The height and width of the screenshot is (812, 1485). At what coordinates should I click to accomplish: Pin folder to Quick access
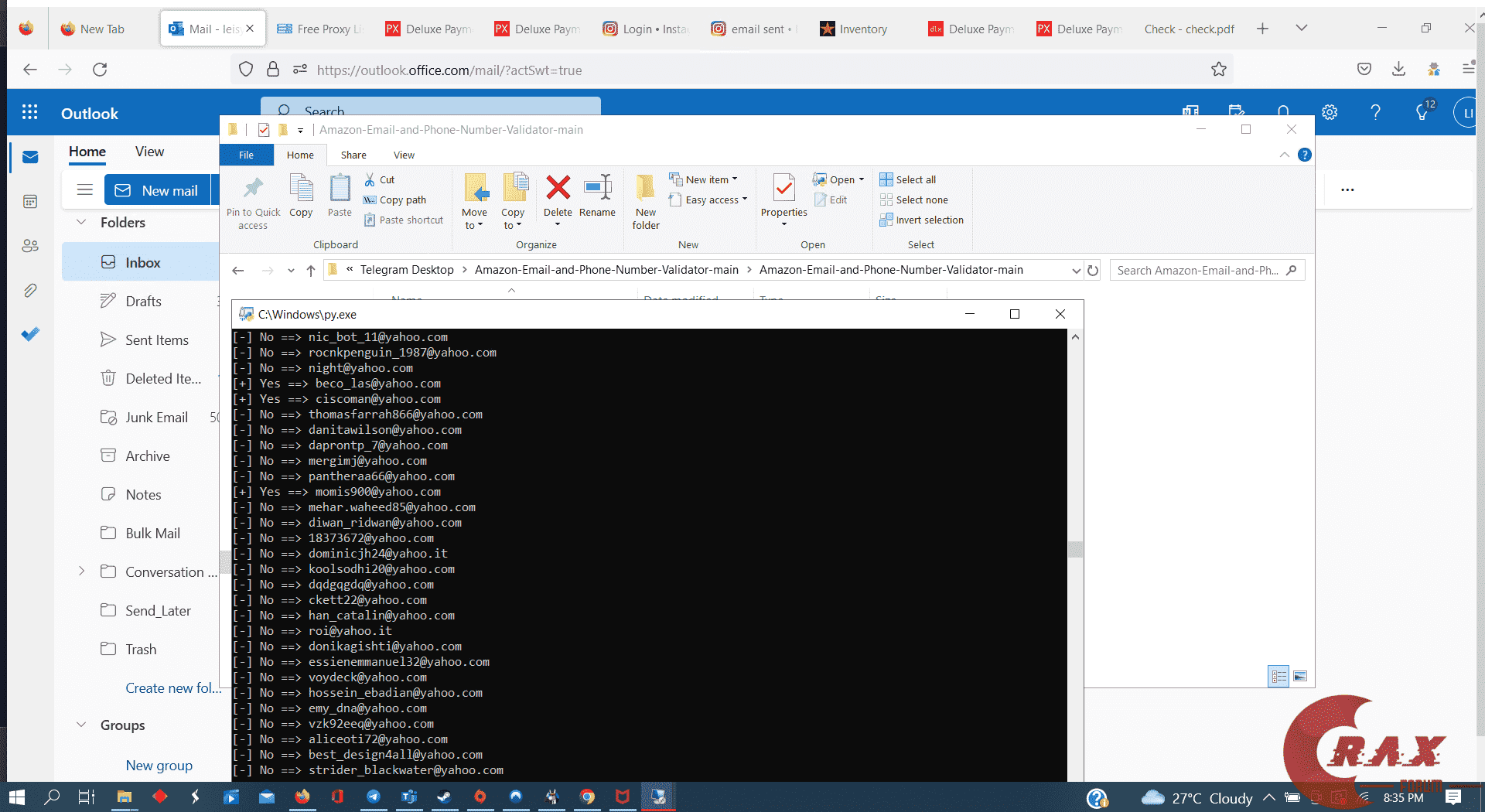click(x=253, y=203)
